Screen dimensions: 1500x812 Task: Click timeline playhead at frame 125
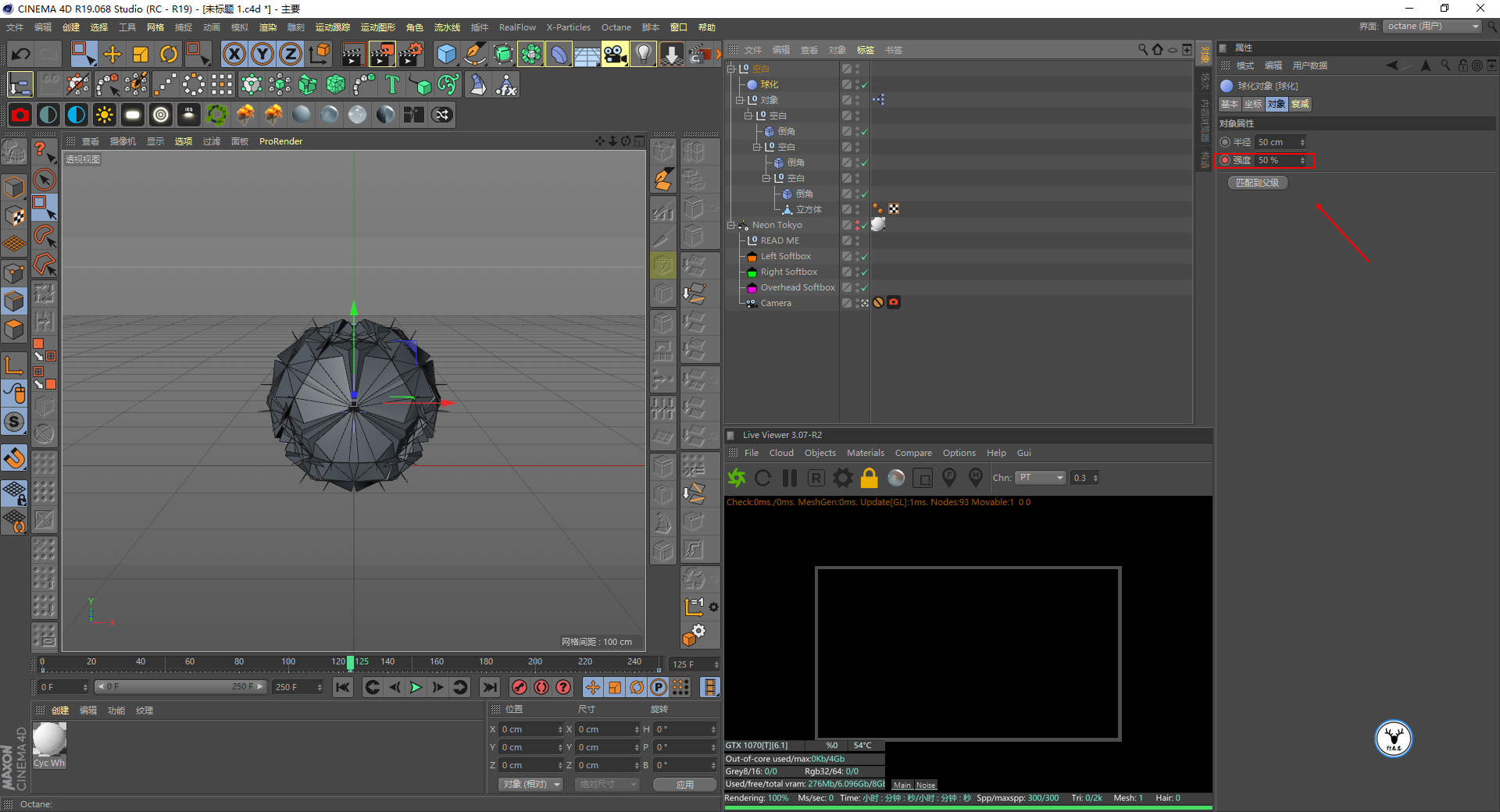tap(351, 663)
